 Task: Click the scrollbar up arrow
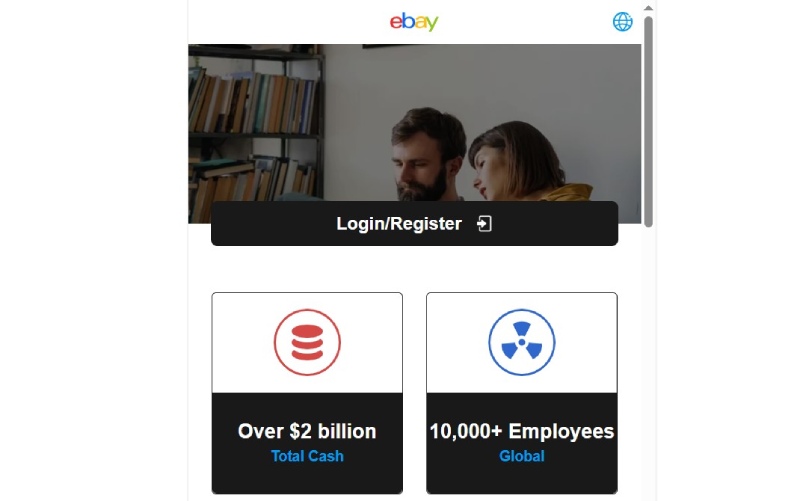pos(648,8)
